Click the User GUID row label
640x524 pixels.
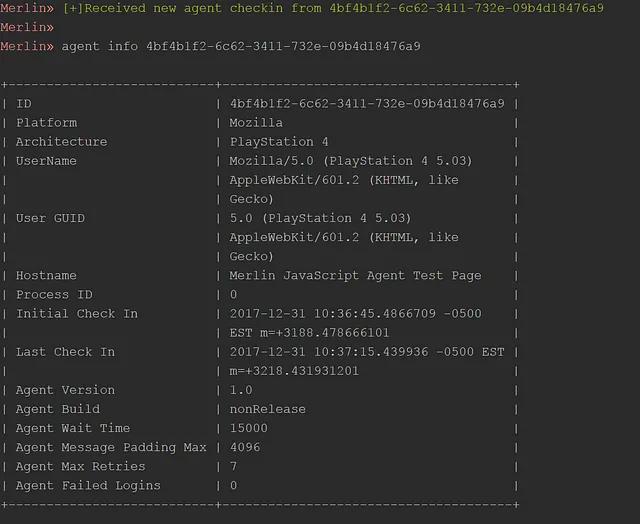[x=50, y=218]
